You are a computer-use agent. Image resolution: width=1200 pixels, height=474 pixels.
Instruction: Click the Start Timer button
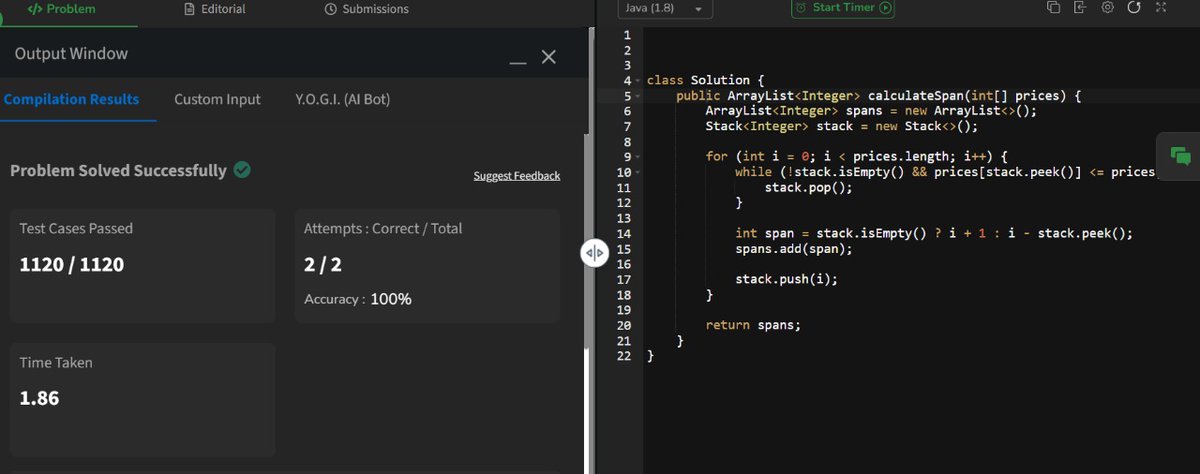click(843, 8)
